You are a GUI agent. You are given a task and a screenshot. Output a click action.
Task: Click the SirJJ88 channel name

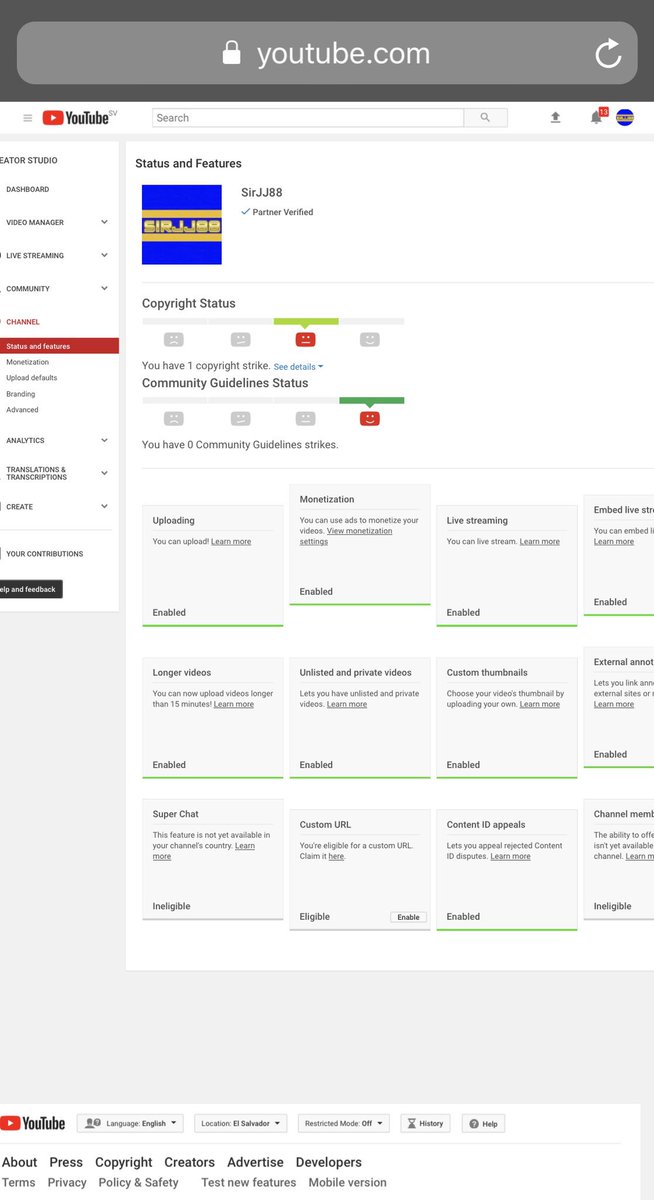[262, 192]
